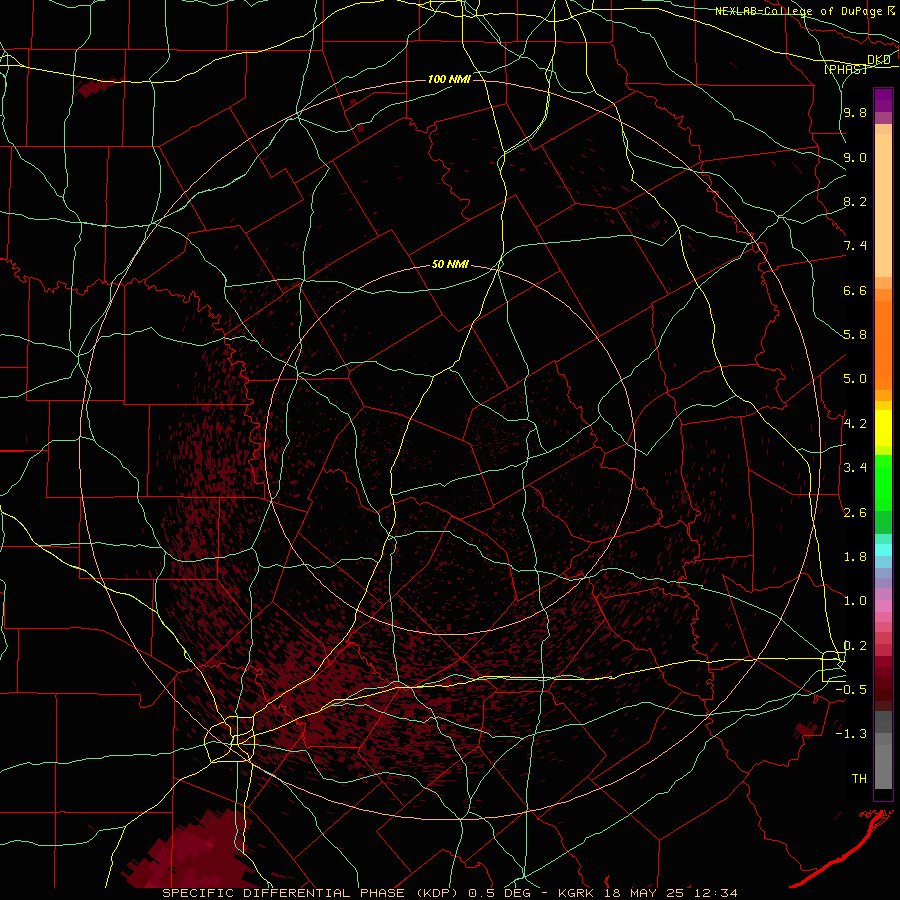Click the -0.5 scale value
The height and width of the screenshot is (900, 900).
pyautogui.click(x=851, y=690)
